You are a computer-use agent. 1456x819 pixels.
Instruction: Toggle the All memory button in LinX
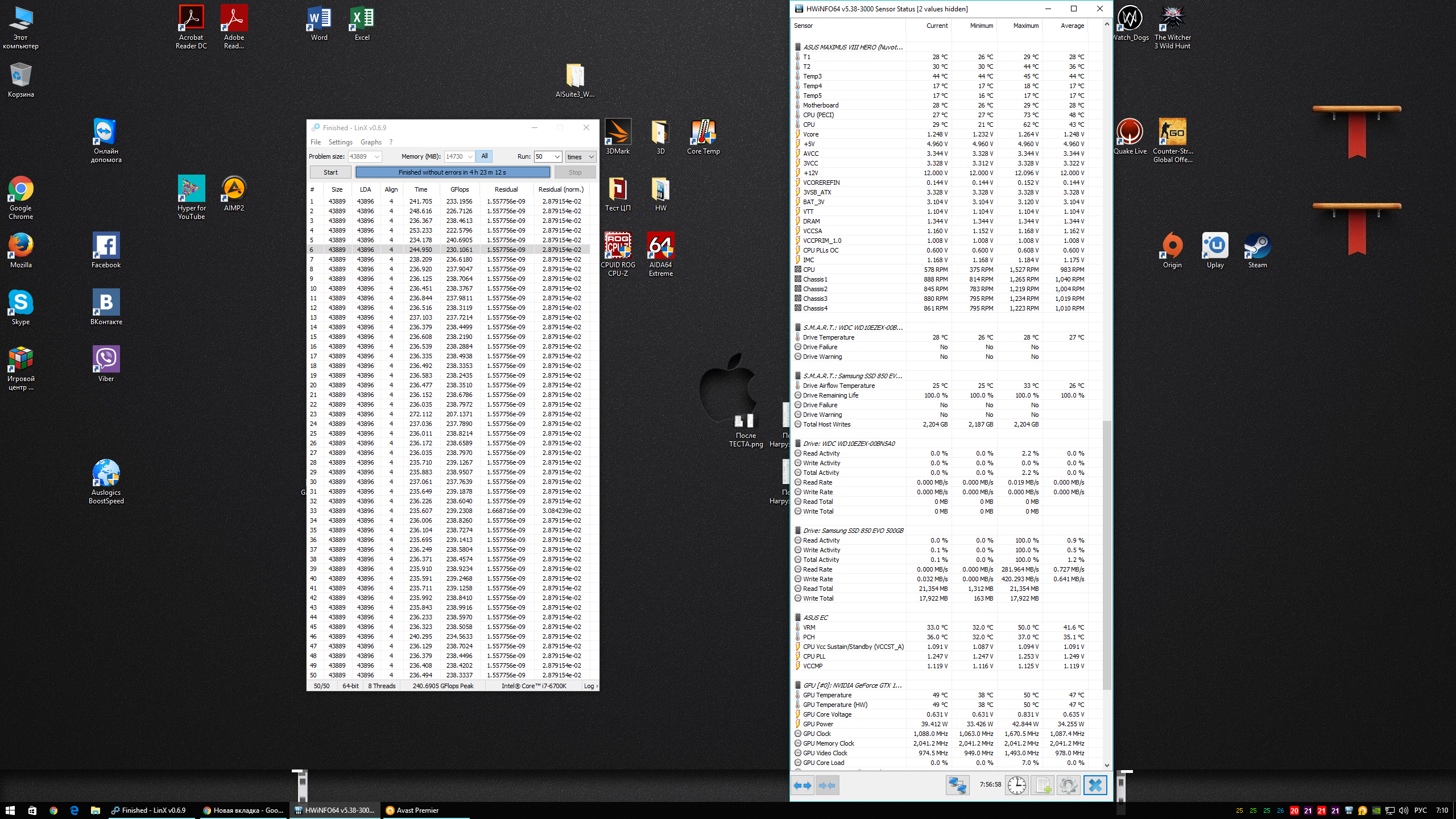click(484, 156)
